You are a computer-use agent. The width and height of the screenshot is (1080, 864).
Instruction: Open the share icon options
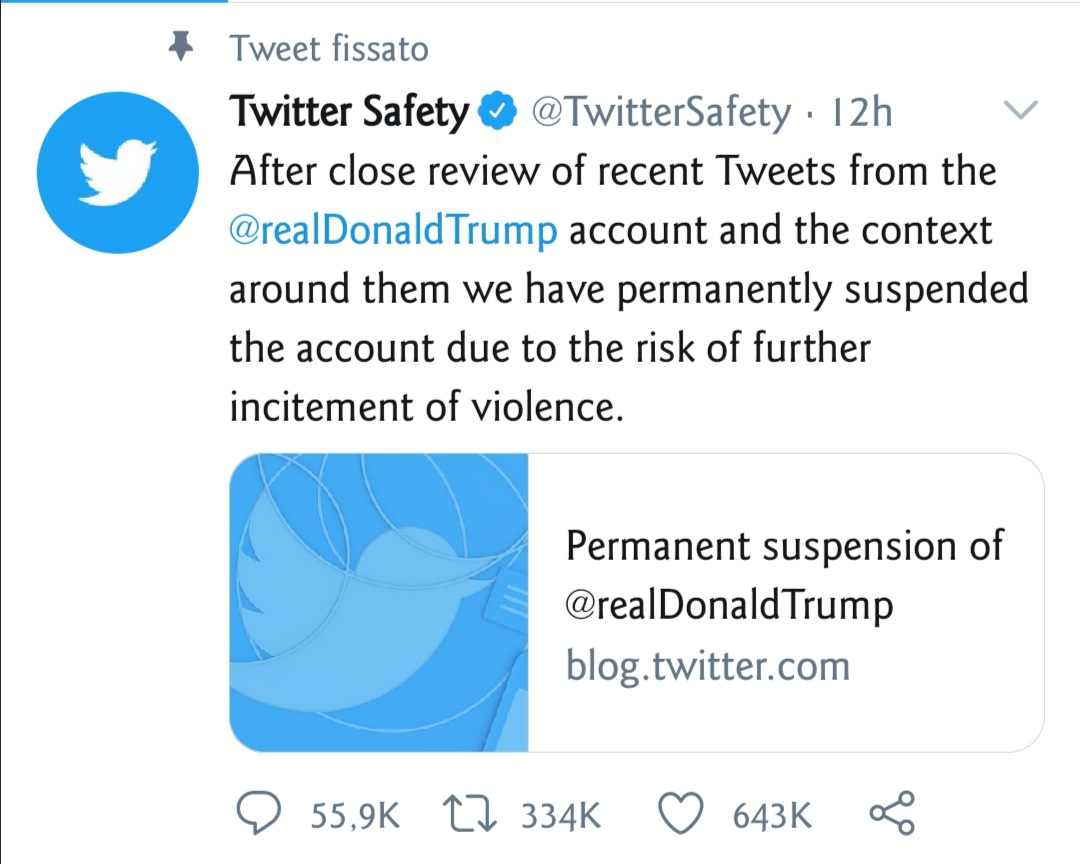892,813
